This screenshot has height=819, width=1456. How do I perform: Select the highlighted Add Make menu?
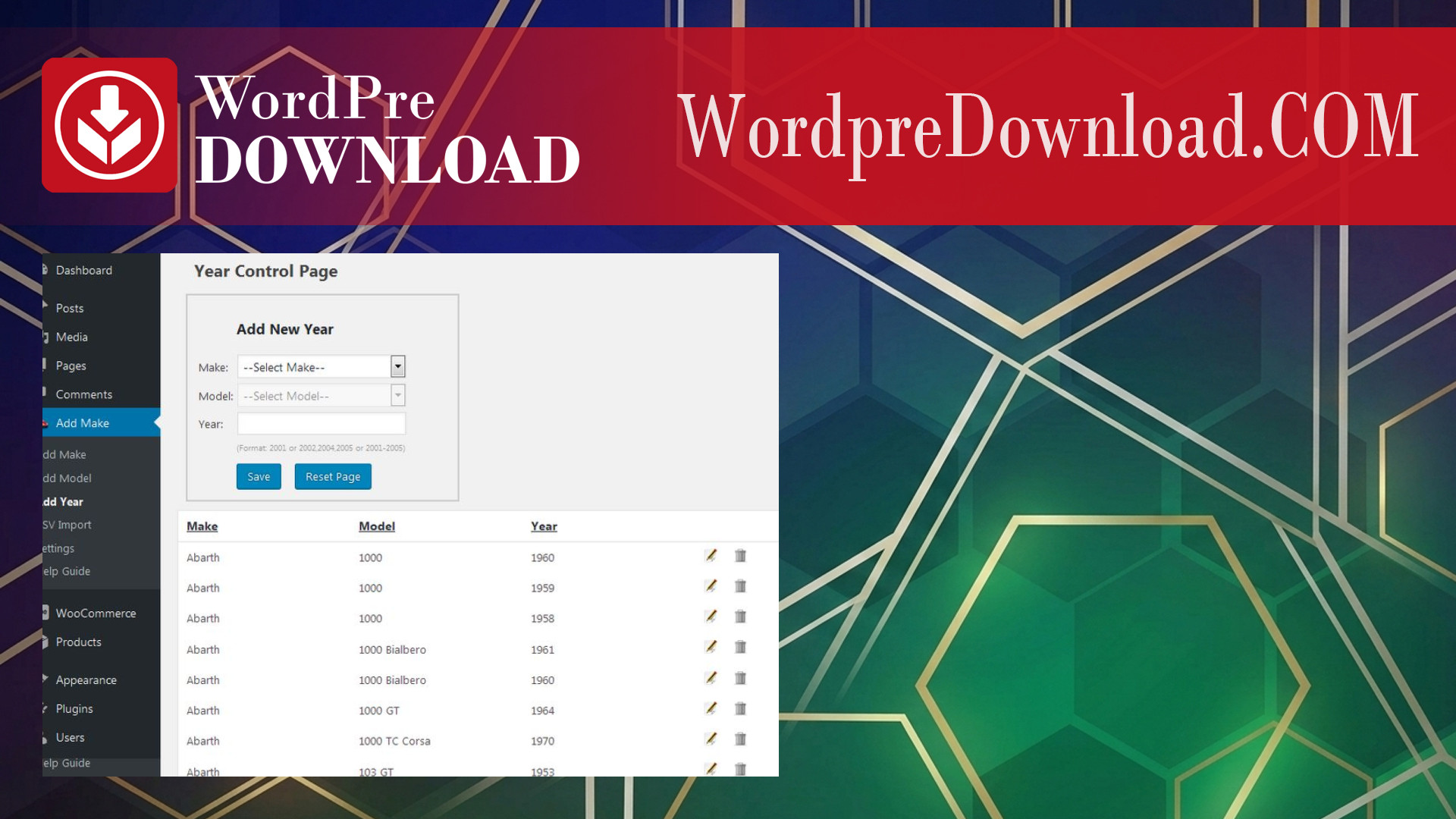click(101, 423)
